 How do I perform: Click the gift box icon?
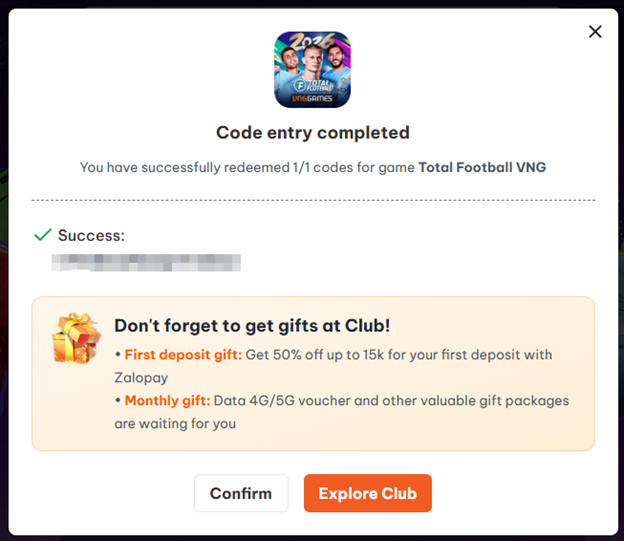76,337
